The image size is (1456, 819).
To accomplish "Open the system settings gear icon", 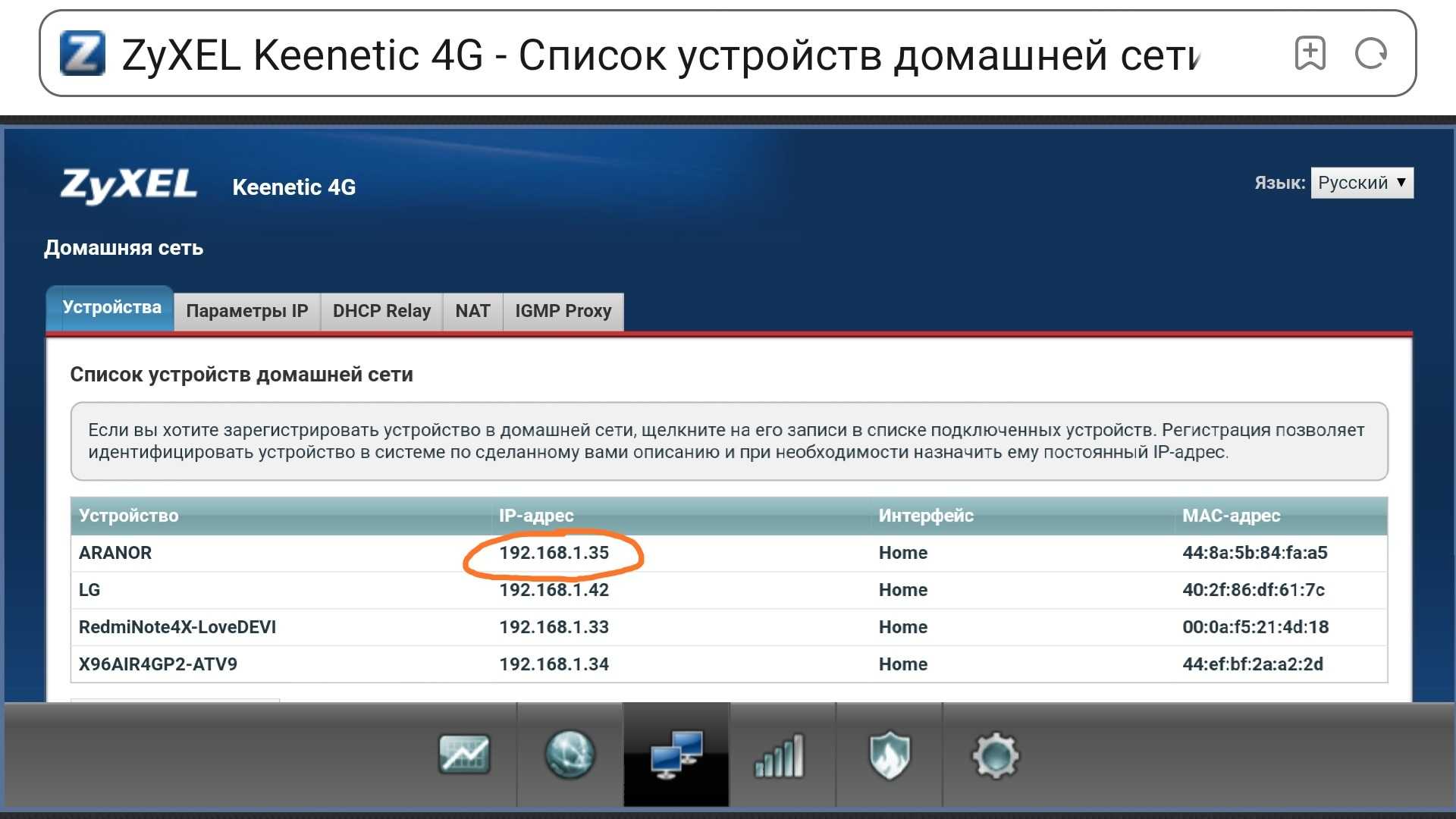I will (x=995, y=755).
